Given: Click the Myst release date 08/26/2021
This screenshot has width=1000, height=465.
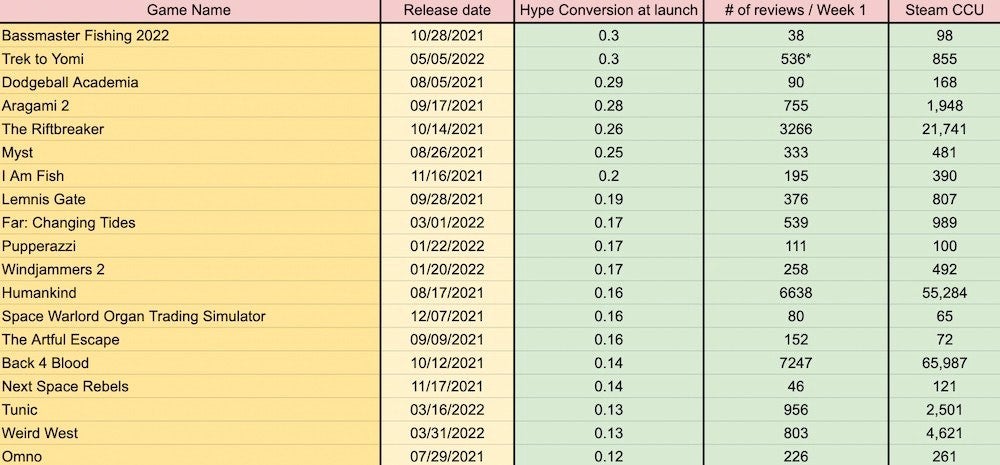Looking at the screenshot, I should [x=447, y=152].
